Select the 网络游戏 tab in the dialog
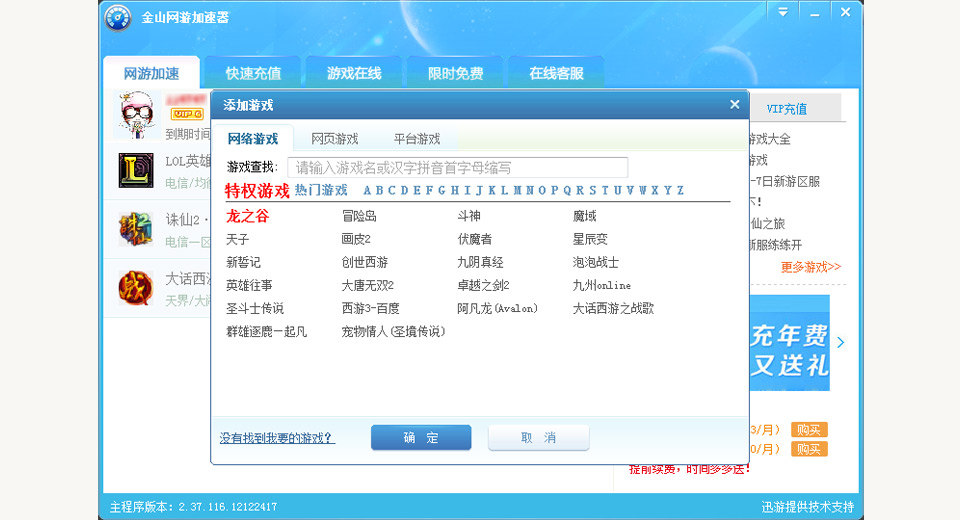Viewport: 960px width, 520px height. 253,139
